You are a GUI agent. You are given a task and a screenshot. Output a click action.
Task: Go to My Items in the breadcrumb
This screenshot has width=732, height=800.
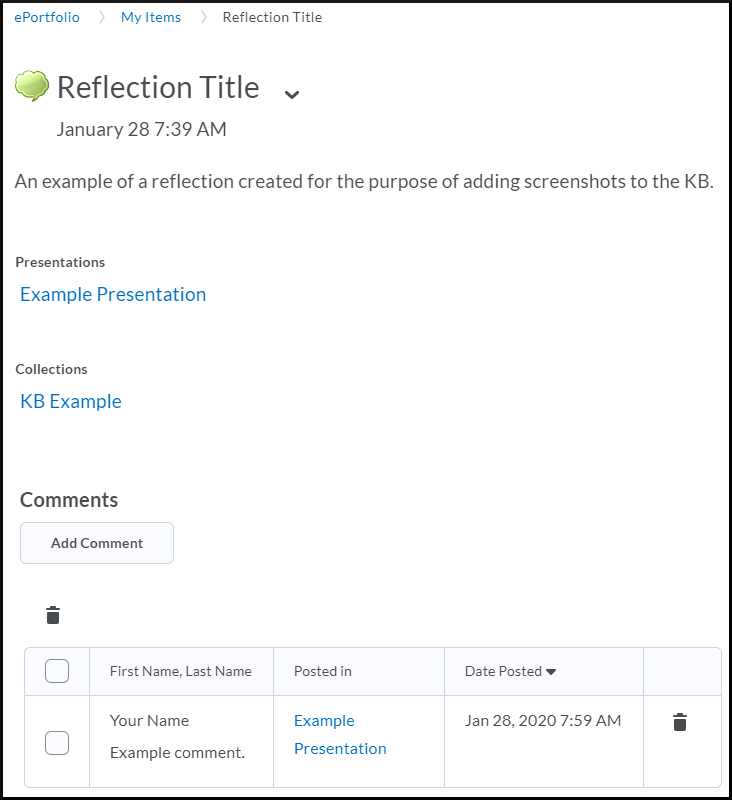tap(150, 16)
